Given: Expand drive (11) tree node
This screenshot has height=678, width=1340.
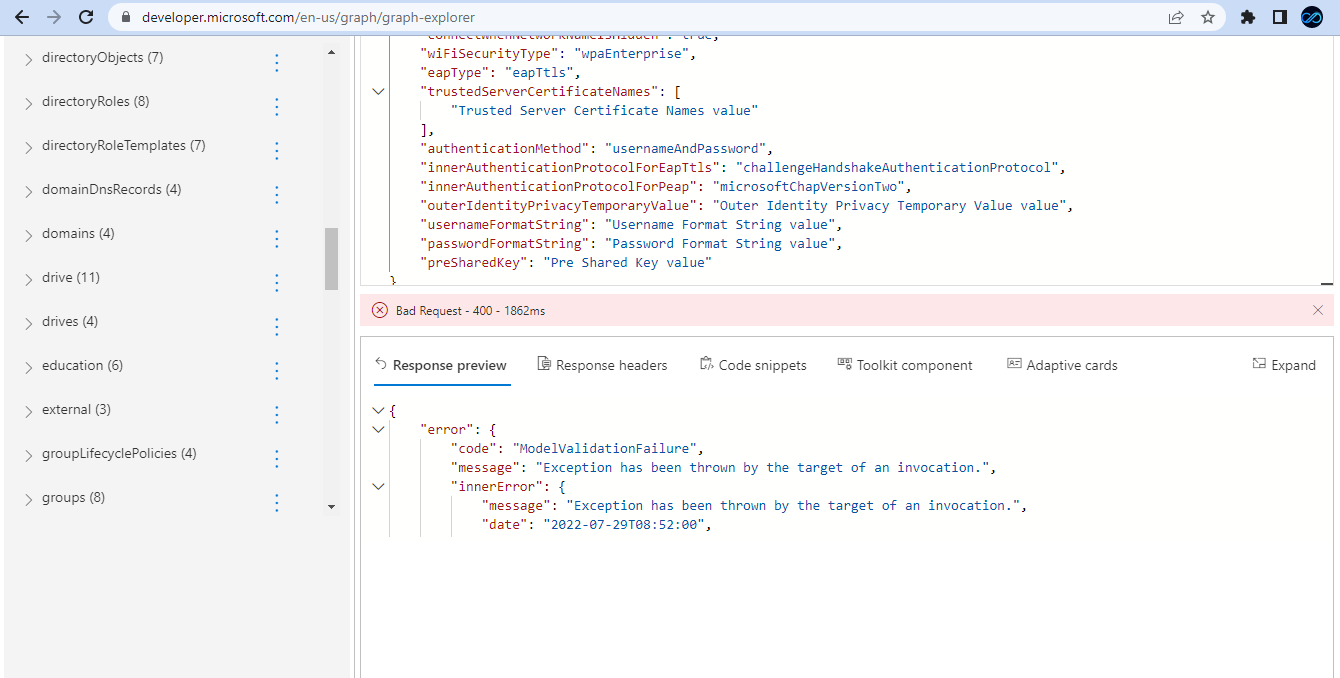Looking at the screenshot, I should point(28,279).
